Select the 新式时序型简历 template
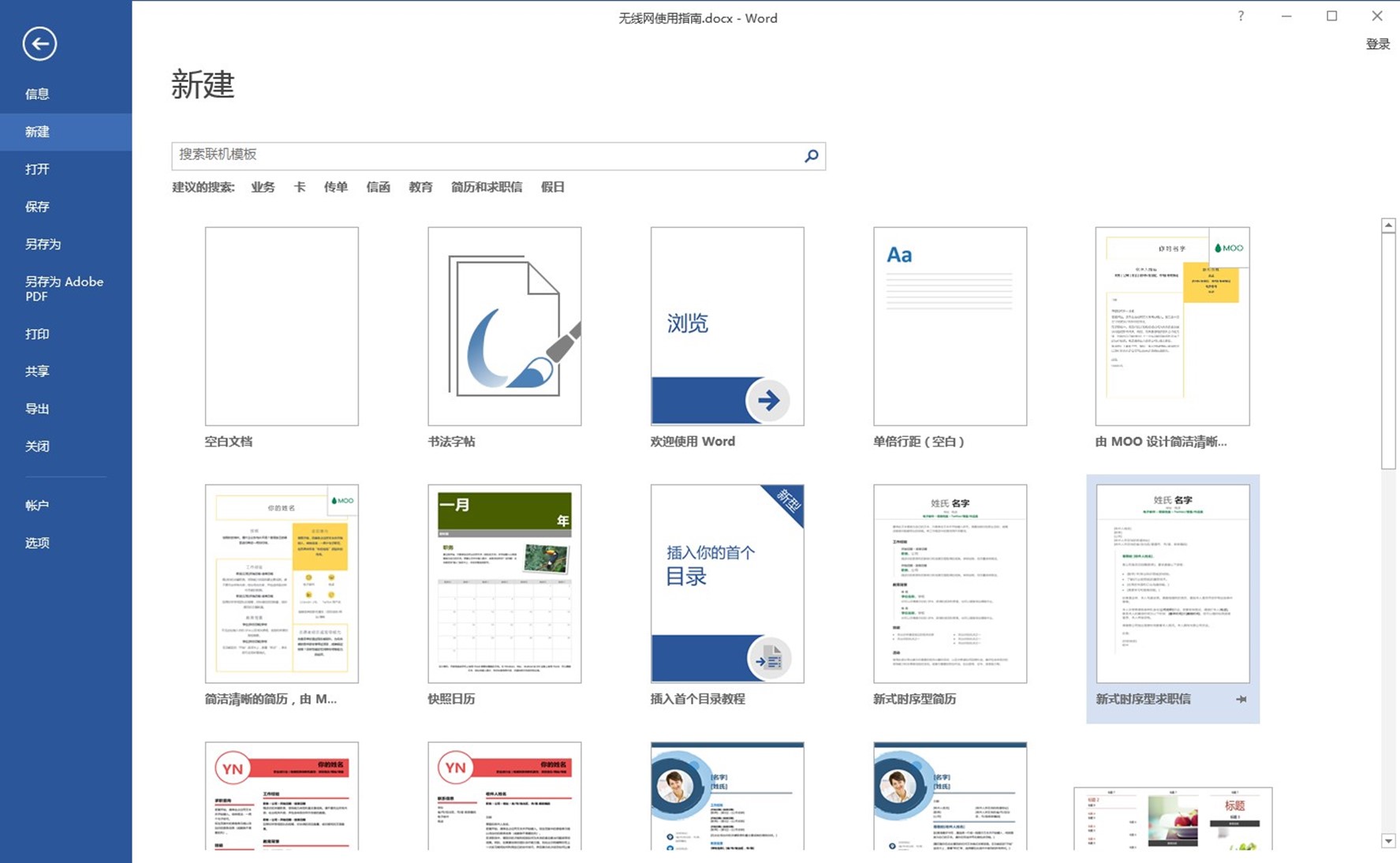Screen dimensions: 1400x863 click(950, 584)
